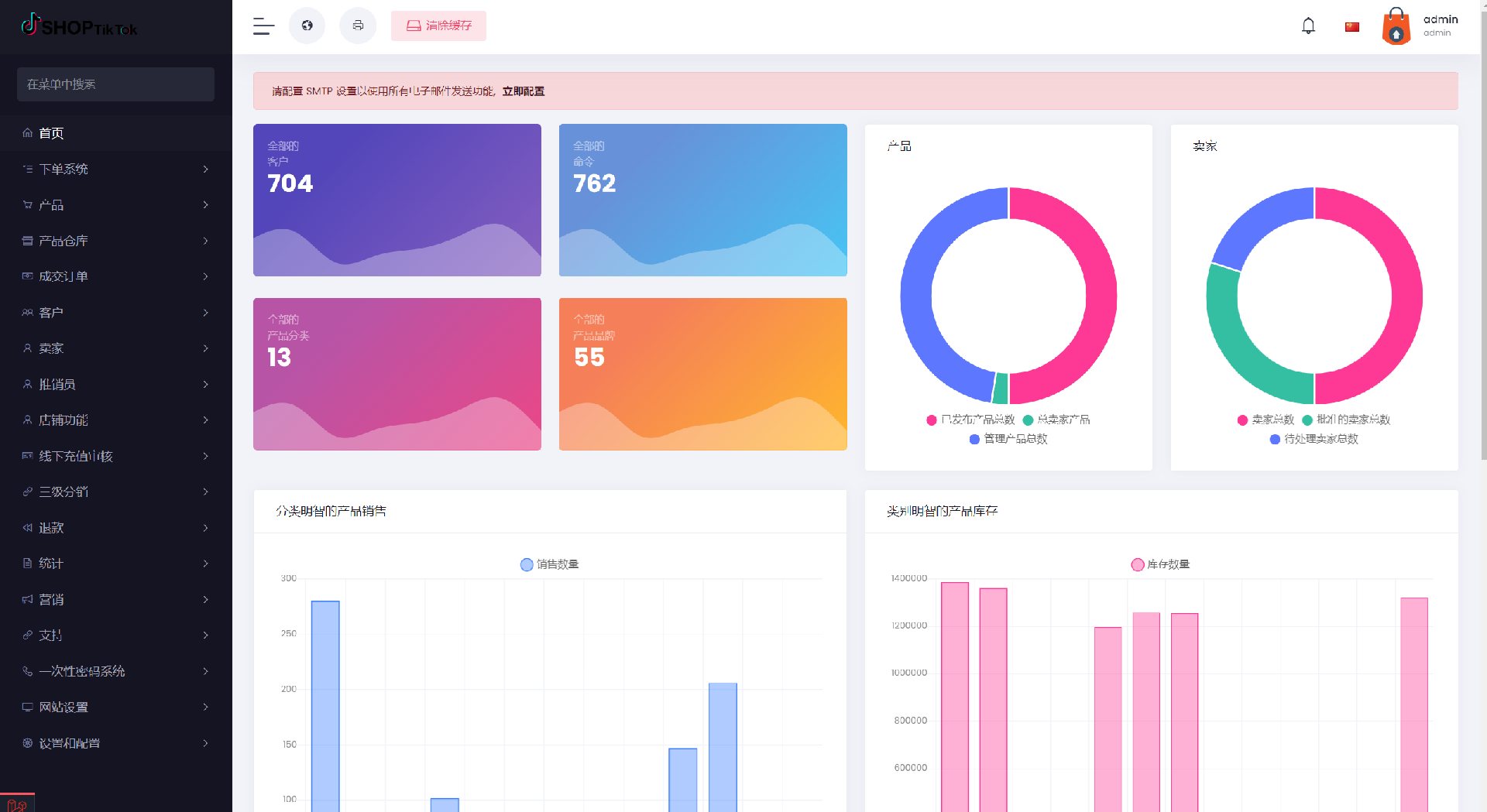This screenshot has width=1487, height=812.
Task: Click the home icon beside 首页
Action: 28,133
